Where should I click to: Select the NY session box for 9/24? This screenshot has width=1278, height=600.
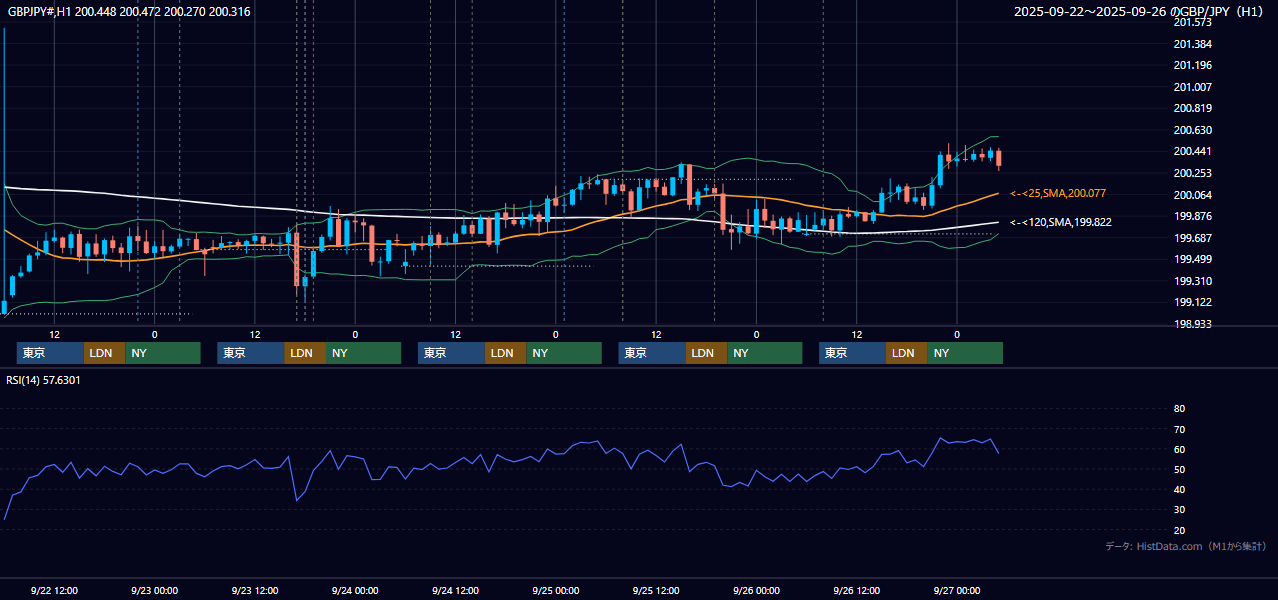[564, 353]
